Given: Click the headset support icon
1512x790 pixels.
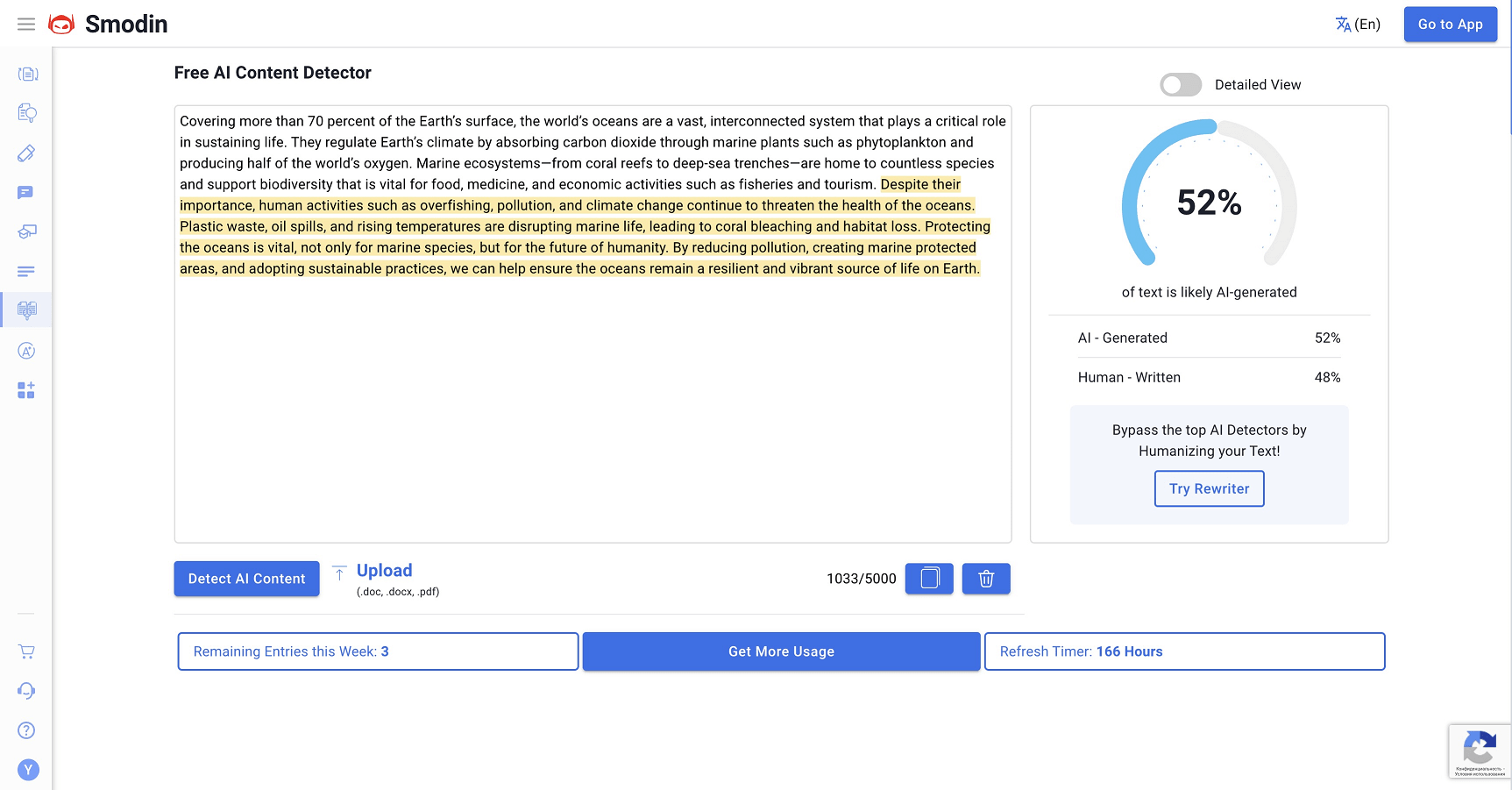Looking at the screenshot, I should point(26,691).
